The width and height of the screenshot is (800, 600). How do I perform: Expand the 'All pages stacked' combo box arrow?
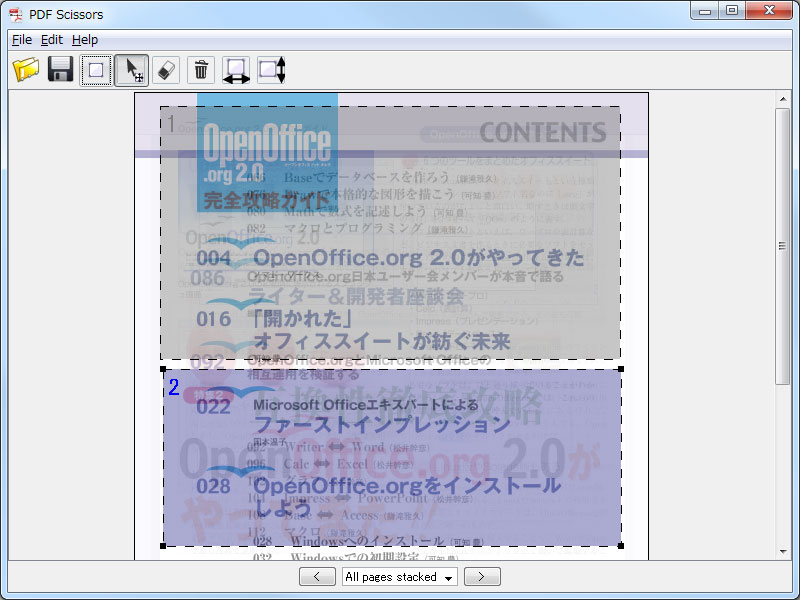[x=450, y=577]
